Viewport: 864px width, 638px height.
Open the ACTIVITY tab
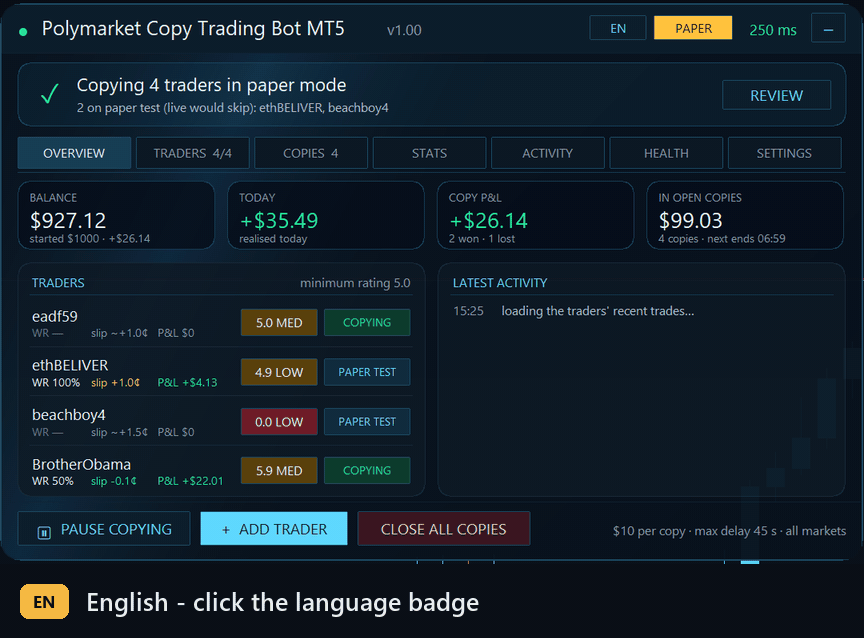(548, 153)
